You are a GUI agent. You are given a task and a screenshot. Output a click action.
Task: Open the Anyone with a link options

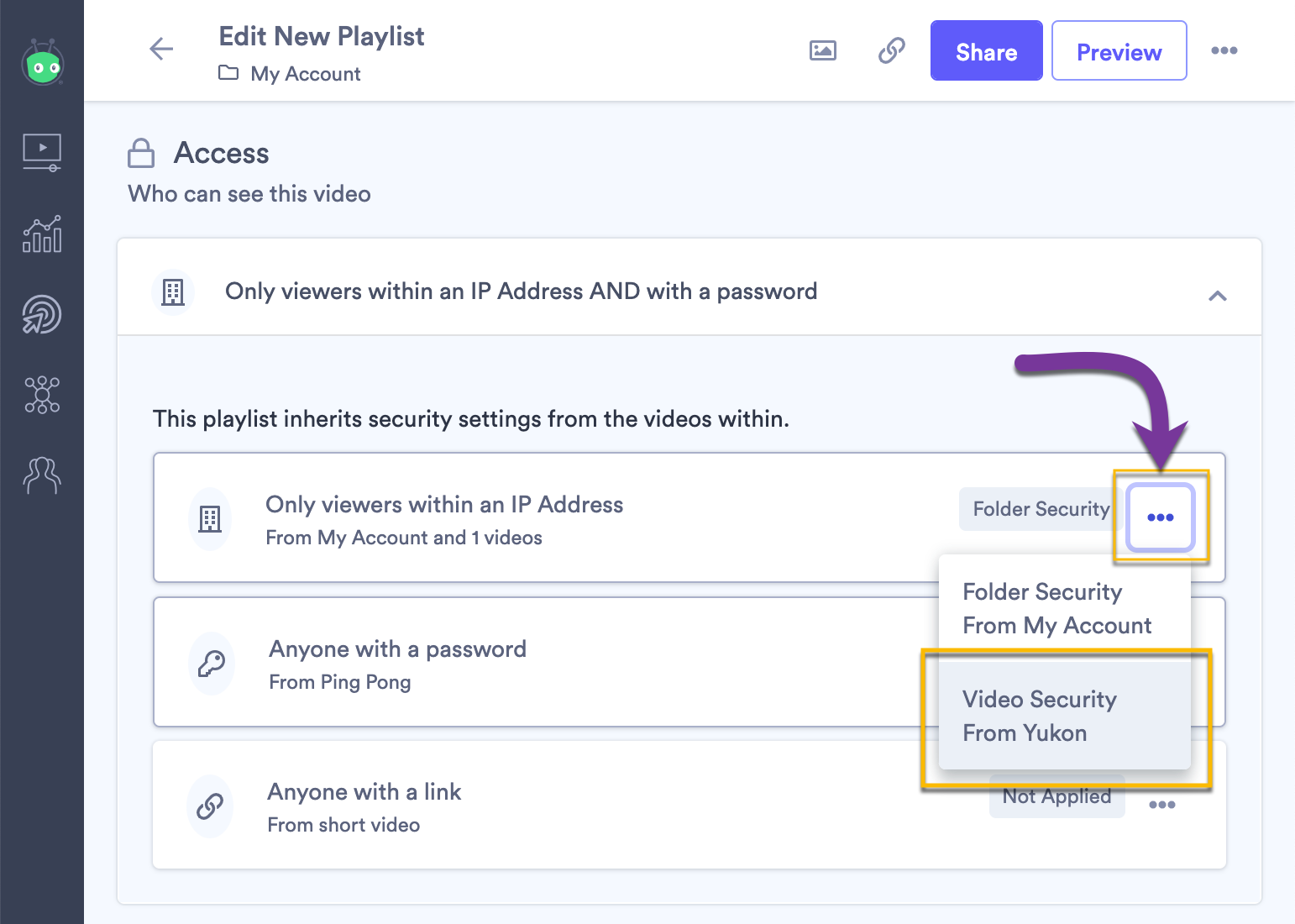(x=1161, y=805)
